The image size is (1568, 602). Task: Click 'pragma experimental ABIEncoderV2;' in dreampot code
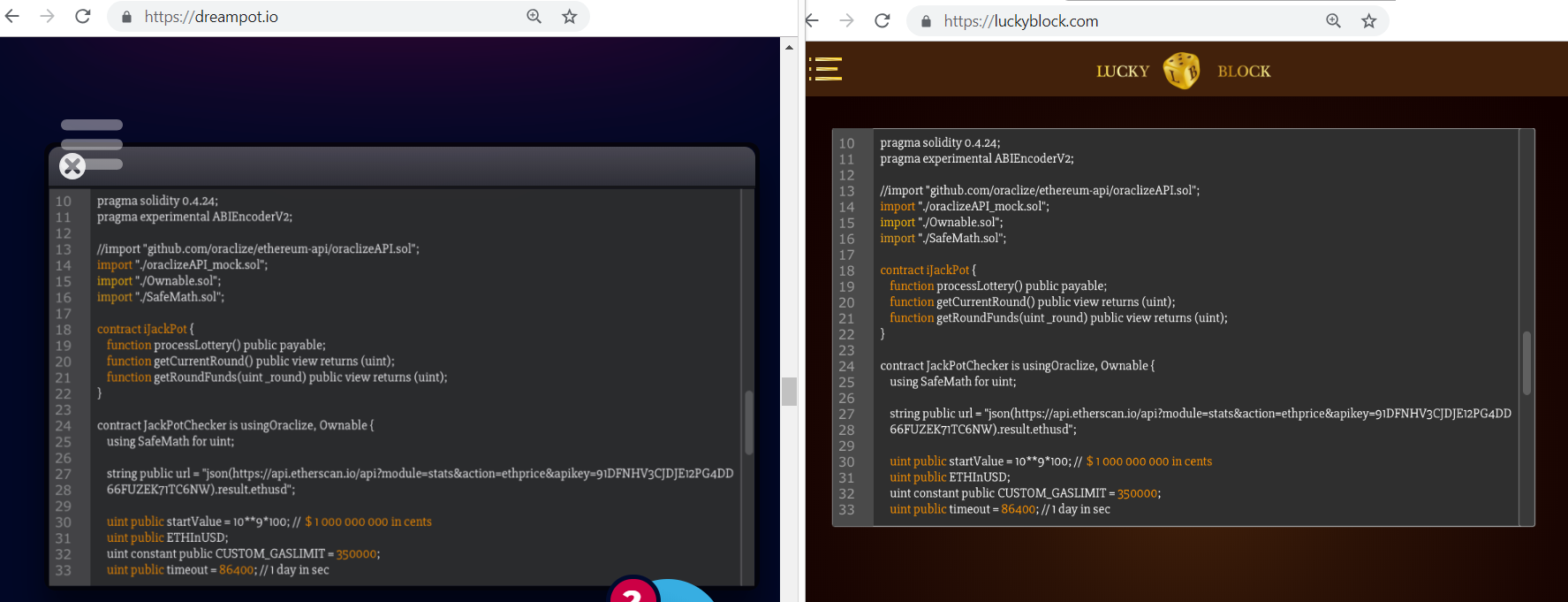[194, 217]
